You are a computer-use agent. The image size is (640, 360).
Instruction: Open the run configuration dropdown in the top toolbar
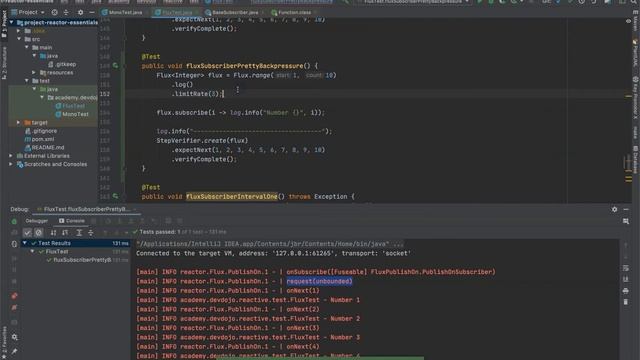click(x=413, y=2)
